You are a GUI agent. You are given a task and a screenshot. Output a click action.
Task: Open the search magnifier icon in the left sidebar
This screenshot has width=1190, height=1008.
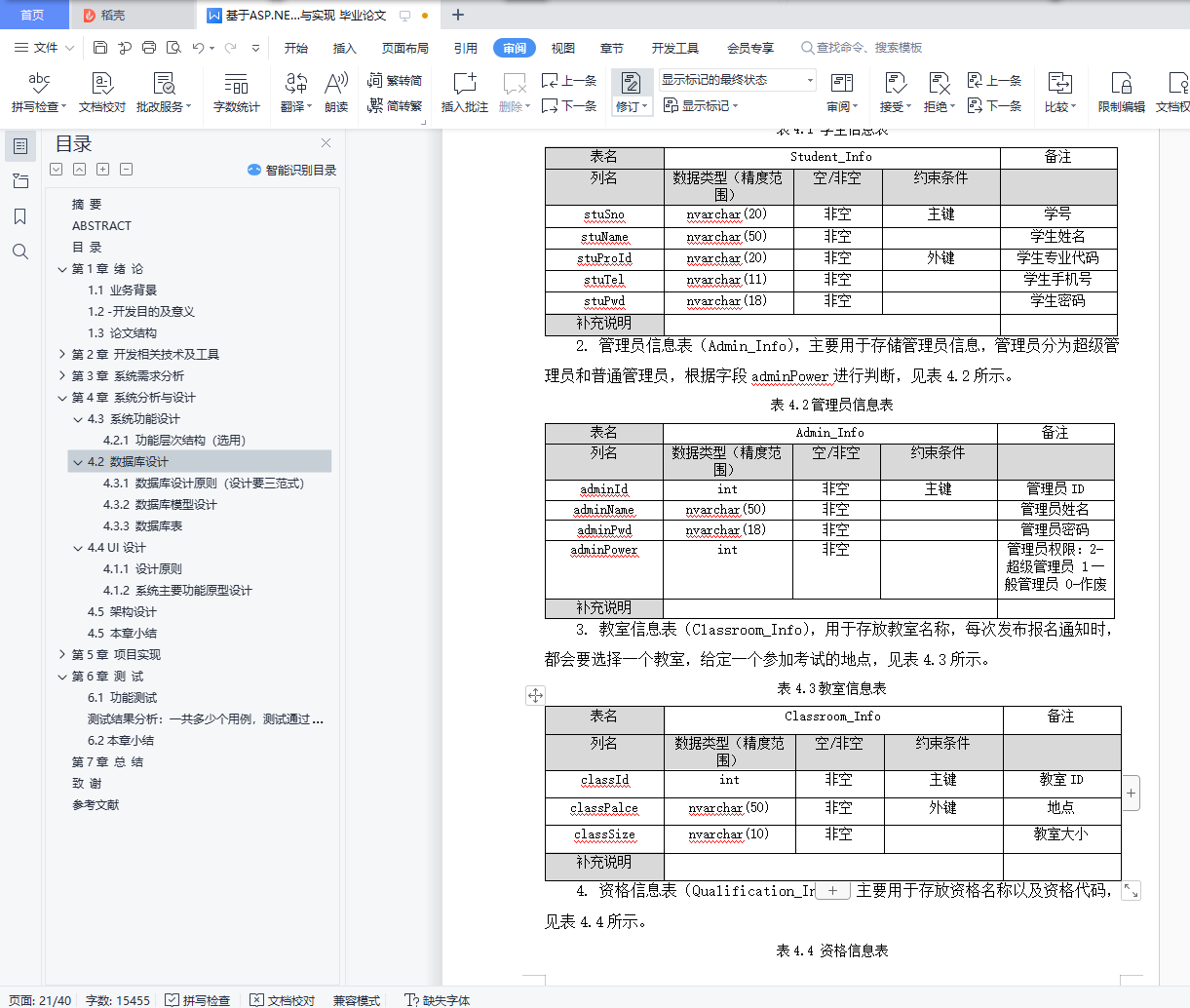[x=20, y=252]
